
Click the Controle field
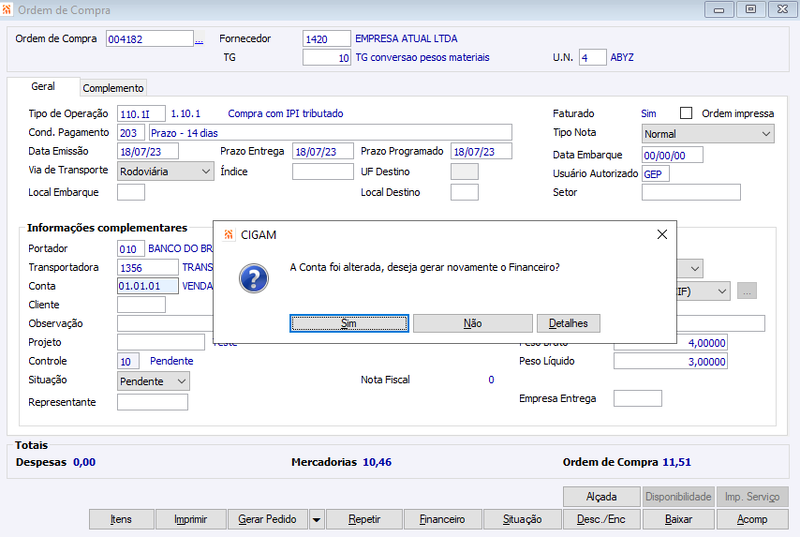[x=128, y=361]
